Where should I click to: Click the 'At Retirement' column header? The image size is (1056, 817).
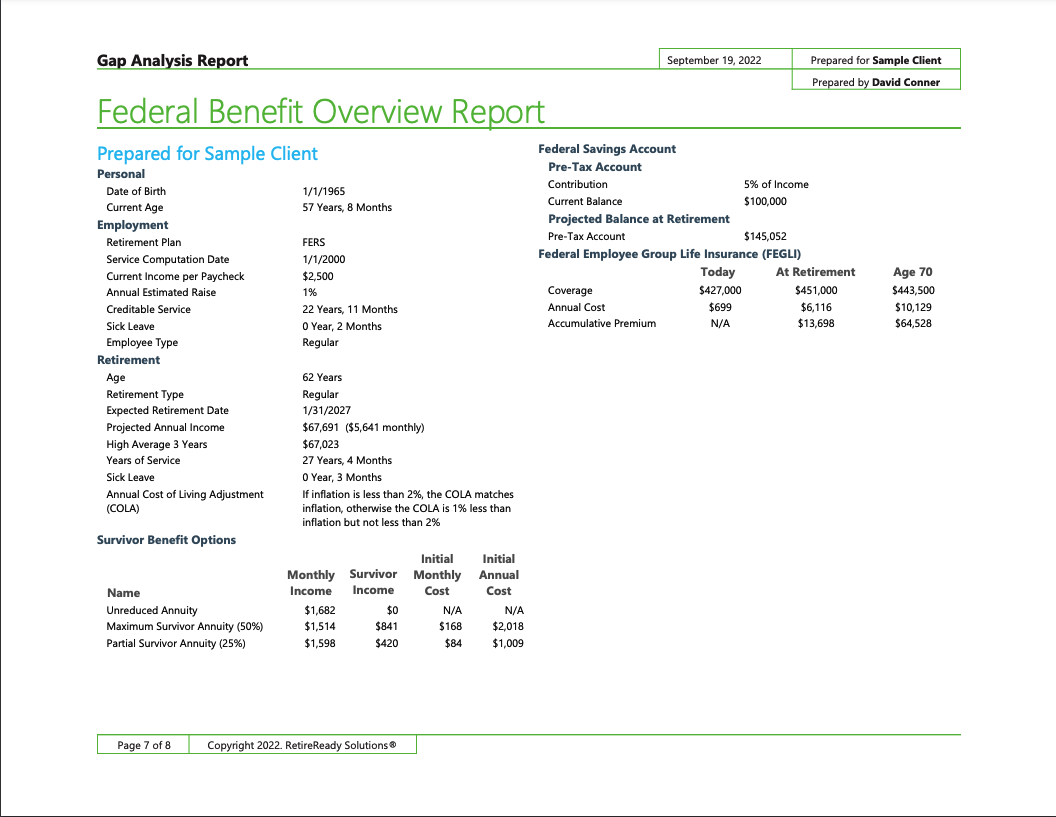[x=815, y=272]
